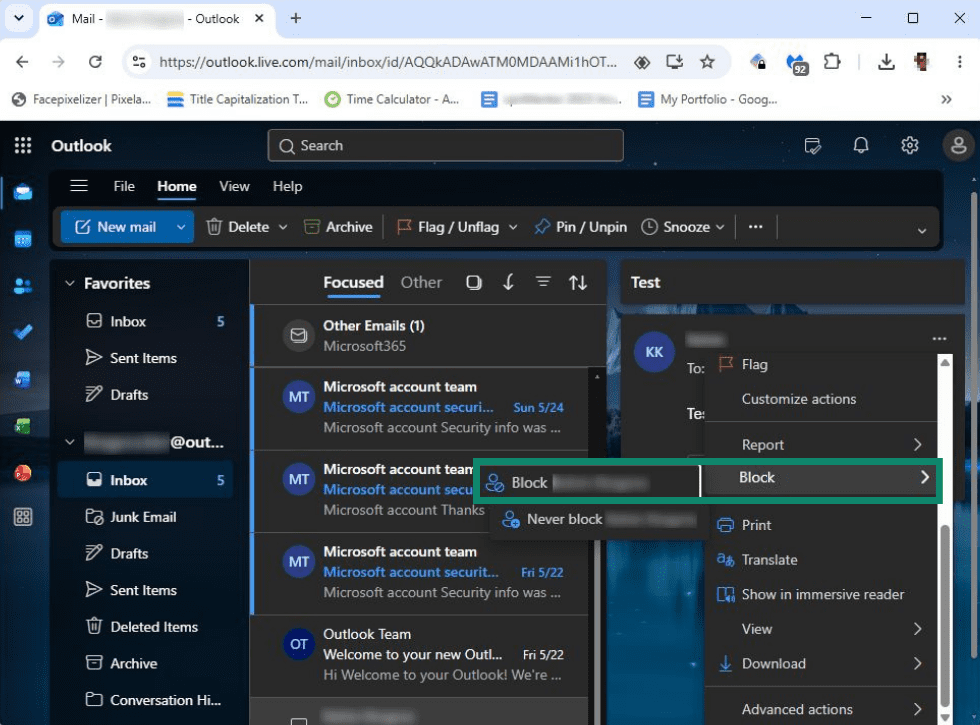Open the Word app in left rail
This screenshot has width=980, height=725.
[23, 379]
